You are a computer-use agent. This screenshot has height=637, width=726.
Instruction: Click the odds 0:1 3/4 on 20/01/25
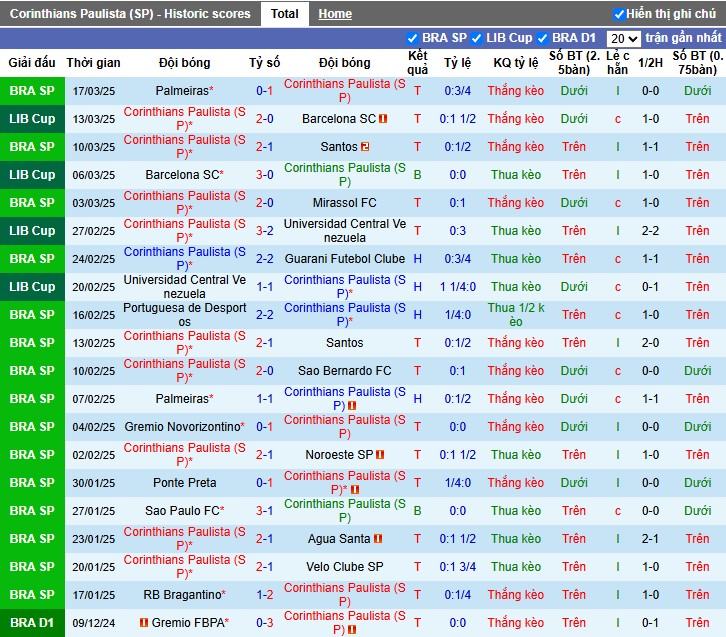[457, 567]
